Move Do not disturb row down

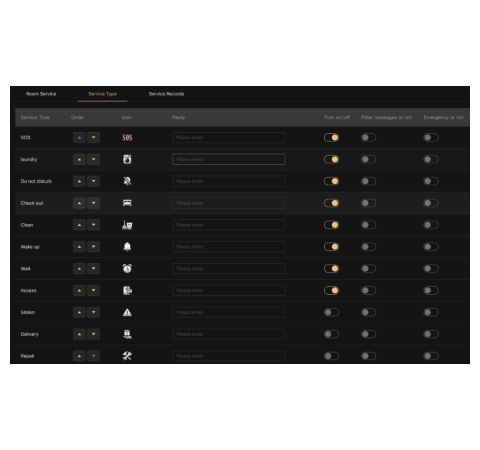click(x=93, y=181)
